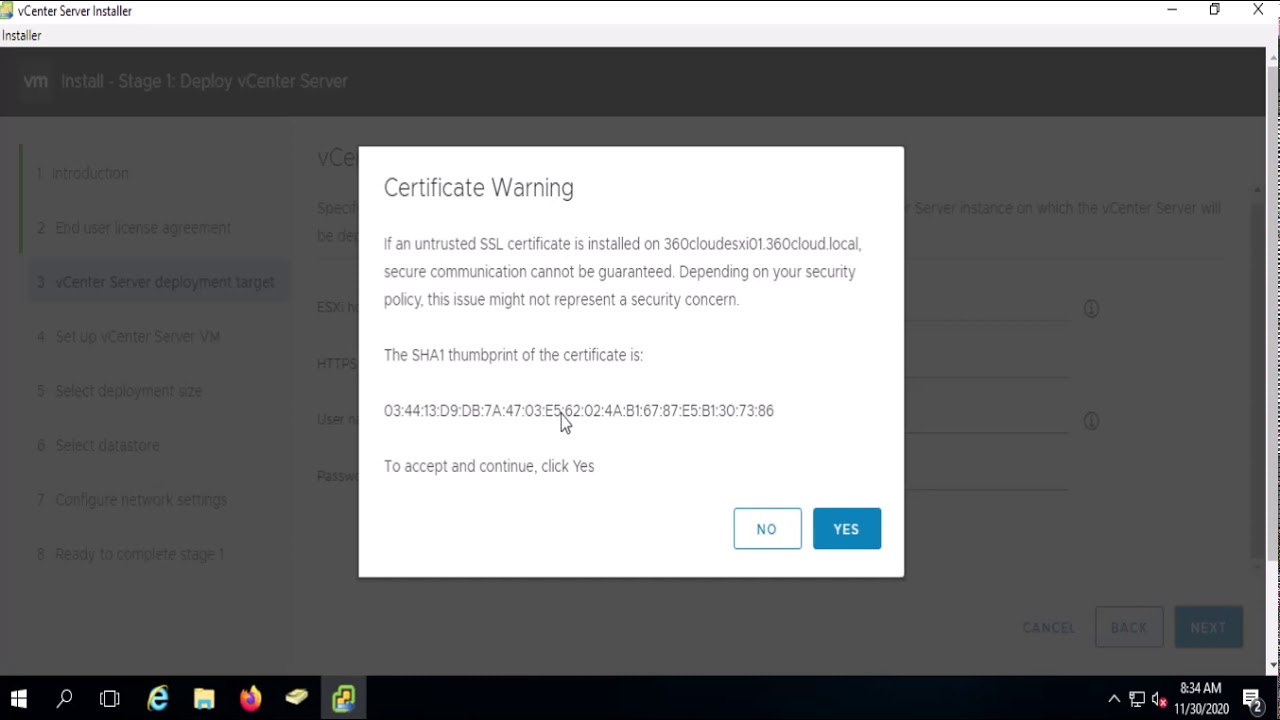The image size is (1280, 720).
Task: Select step 8 Ready to complete stage 1
Action: [131, 554]
